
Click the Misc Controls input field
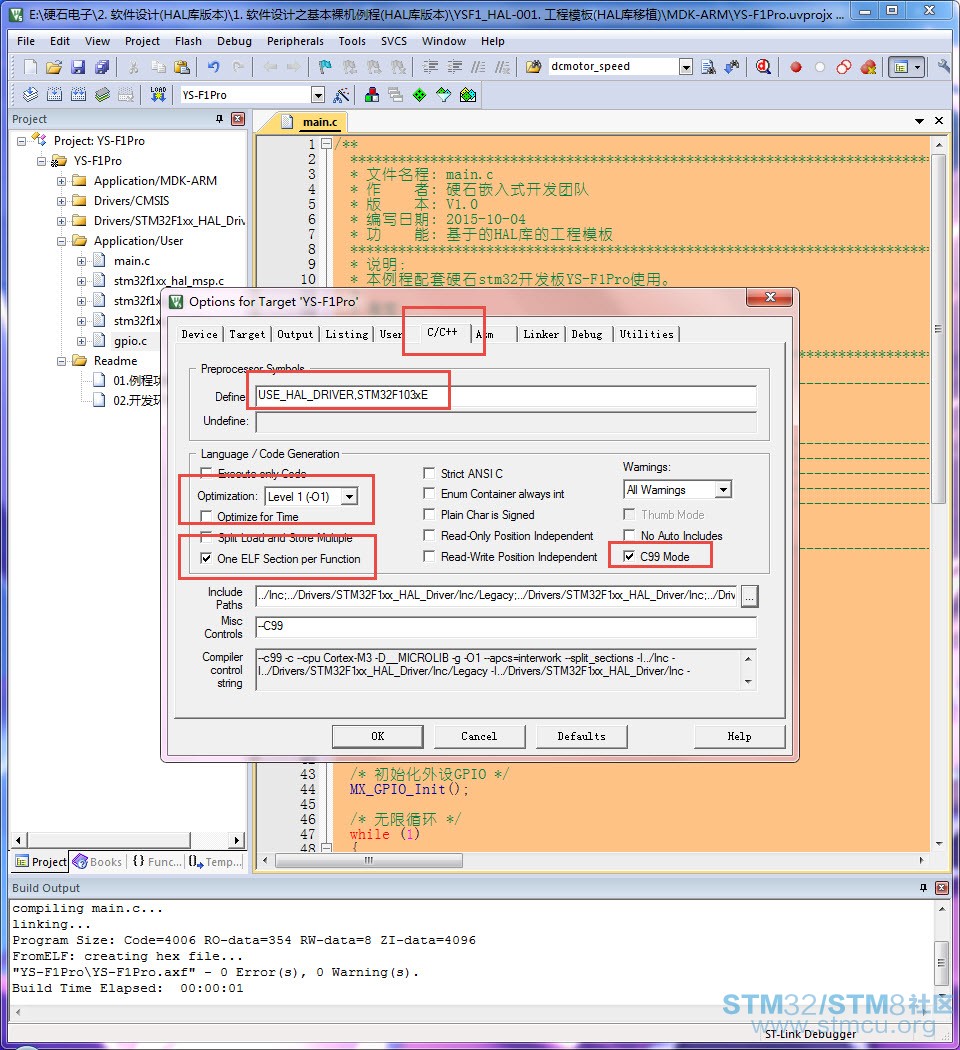506,626
